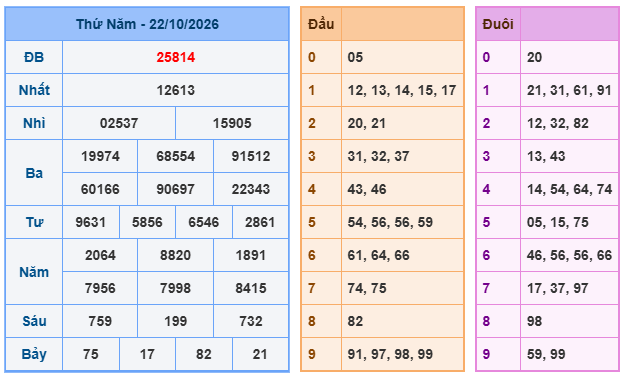Select the Sáu prize number 732
The width and height of the screenshot is (623, 375).
[x=251, y=321]
